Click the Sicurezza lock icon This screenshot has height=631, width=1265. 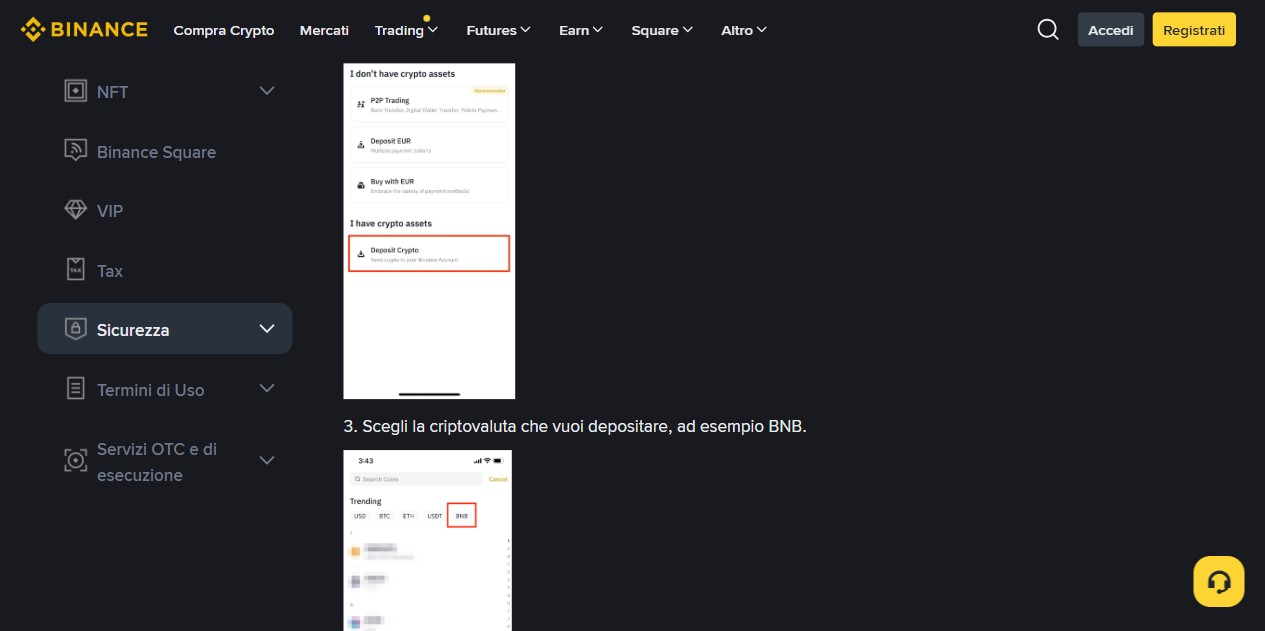[75, 328]
